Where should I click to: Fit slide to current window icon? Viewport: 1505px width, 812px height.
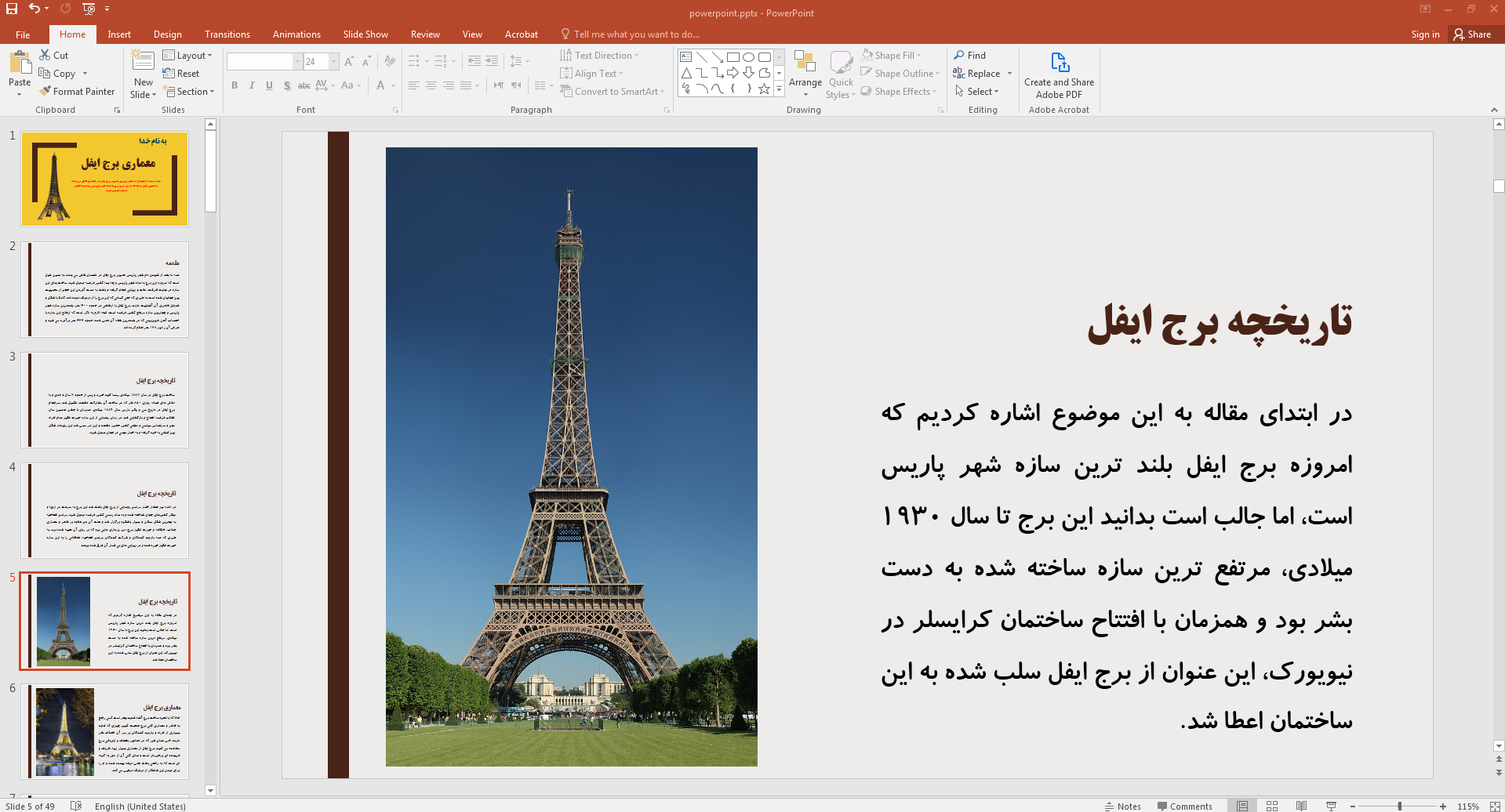coord(1495,806)
